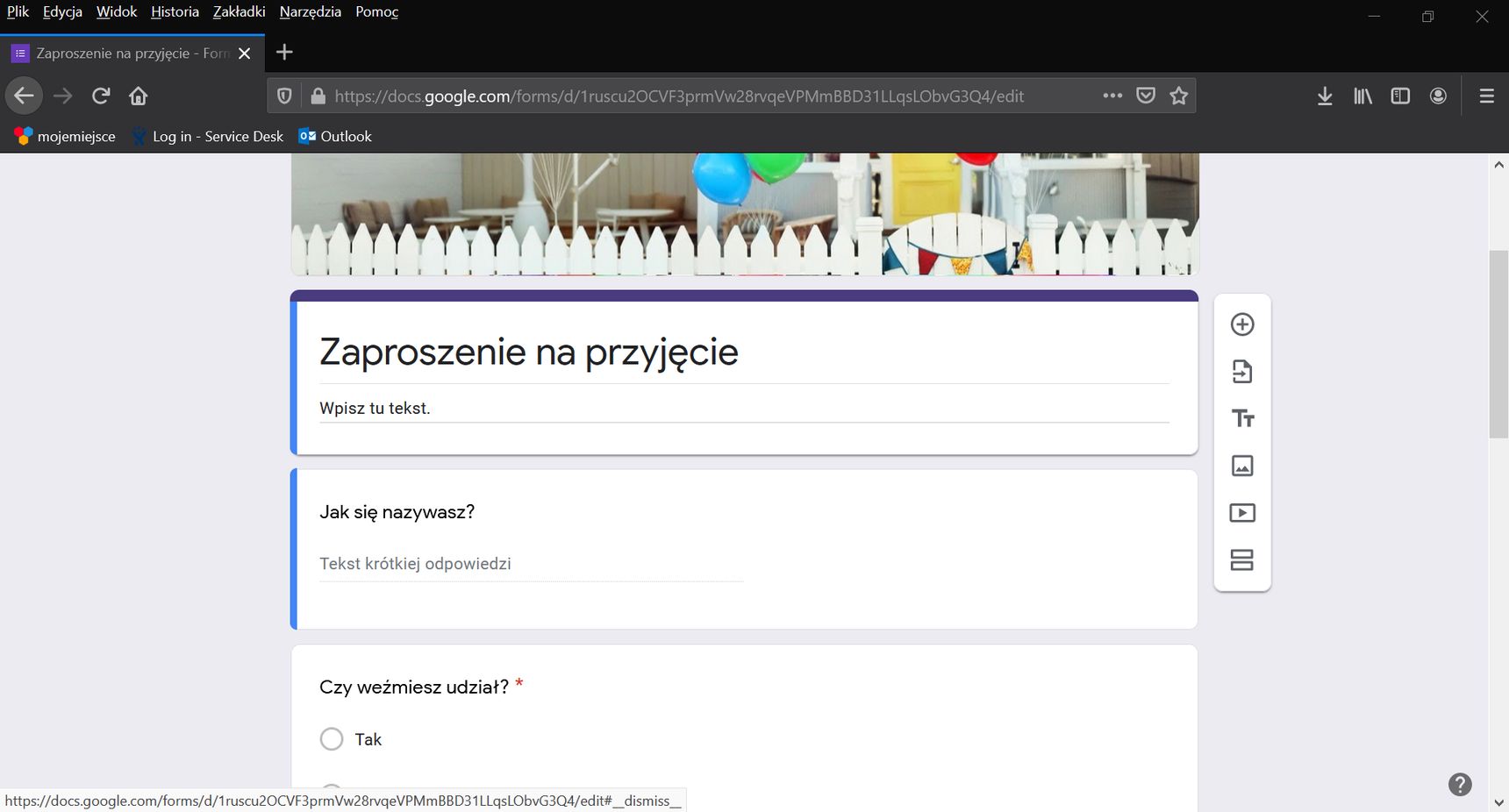Open the Historia menu
1509x812 pixels.
(x=175, y=11)
